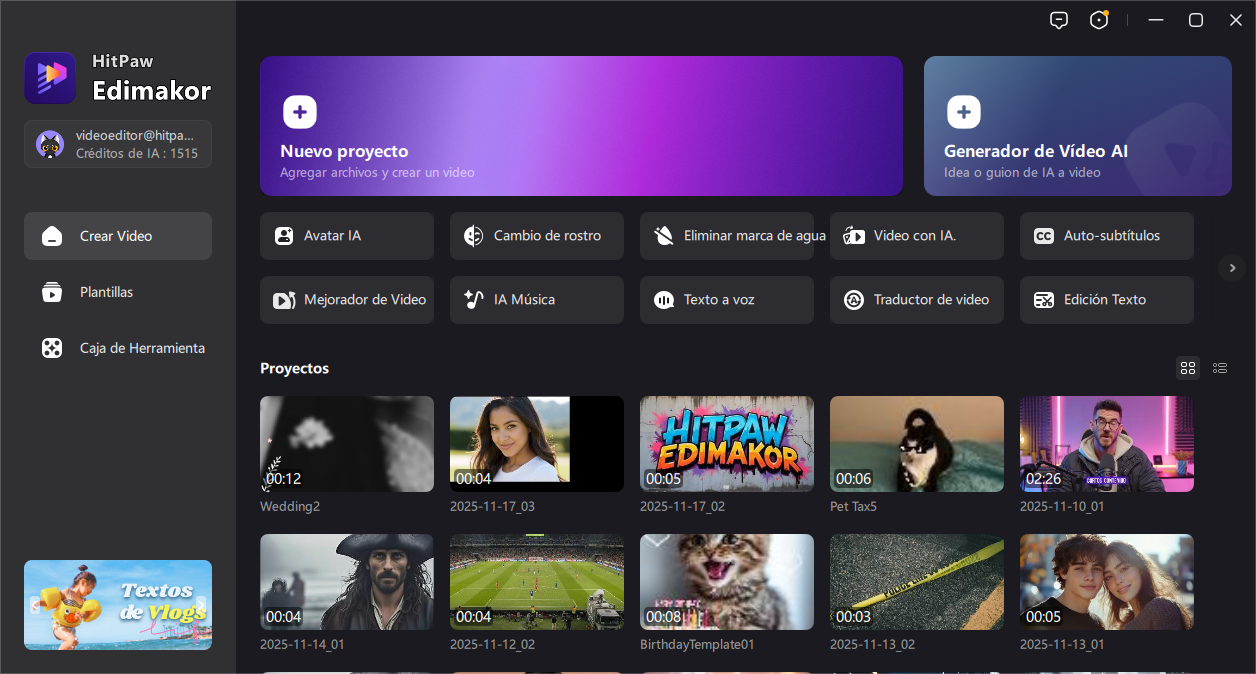Image resolution: width=1256 pixels, height=674 pixels.
Task: Select the Video con IA feature
Action: pyautogui.click(x=916, y=236)
